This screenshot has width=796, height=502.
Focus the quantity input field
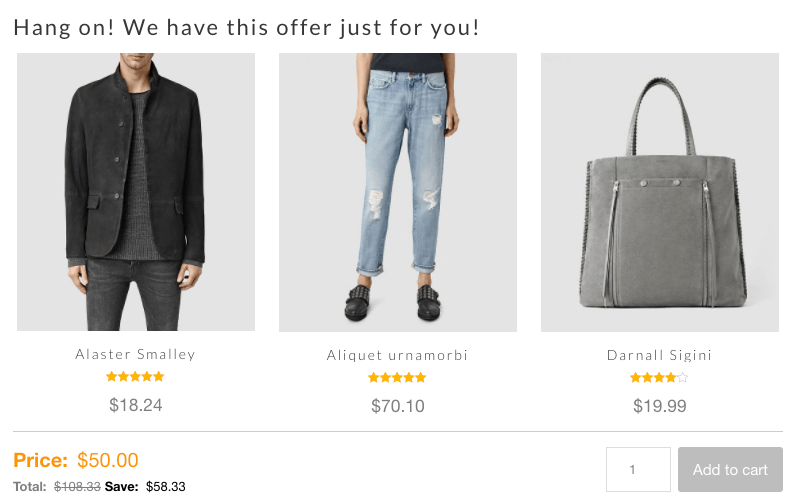coord(638,470)
